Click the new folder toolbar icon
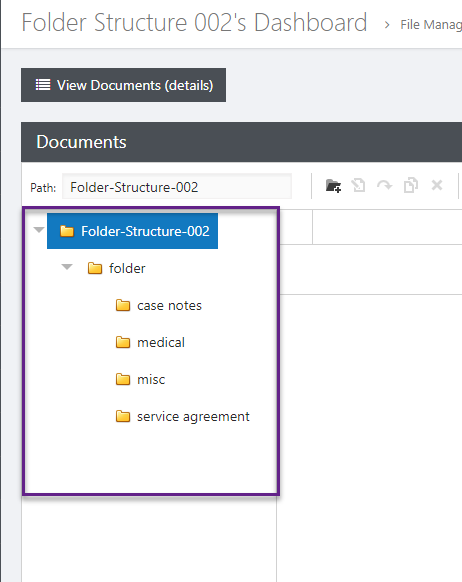Viewport: 462px width, 582px height. (x=333, y=186)
